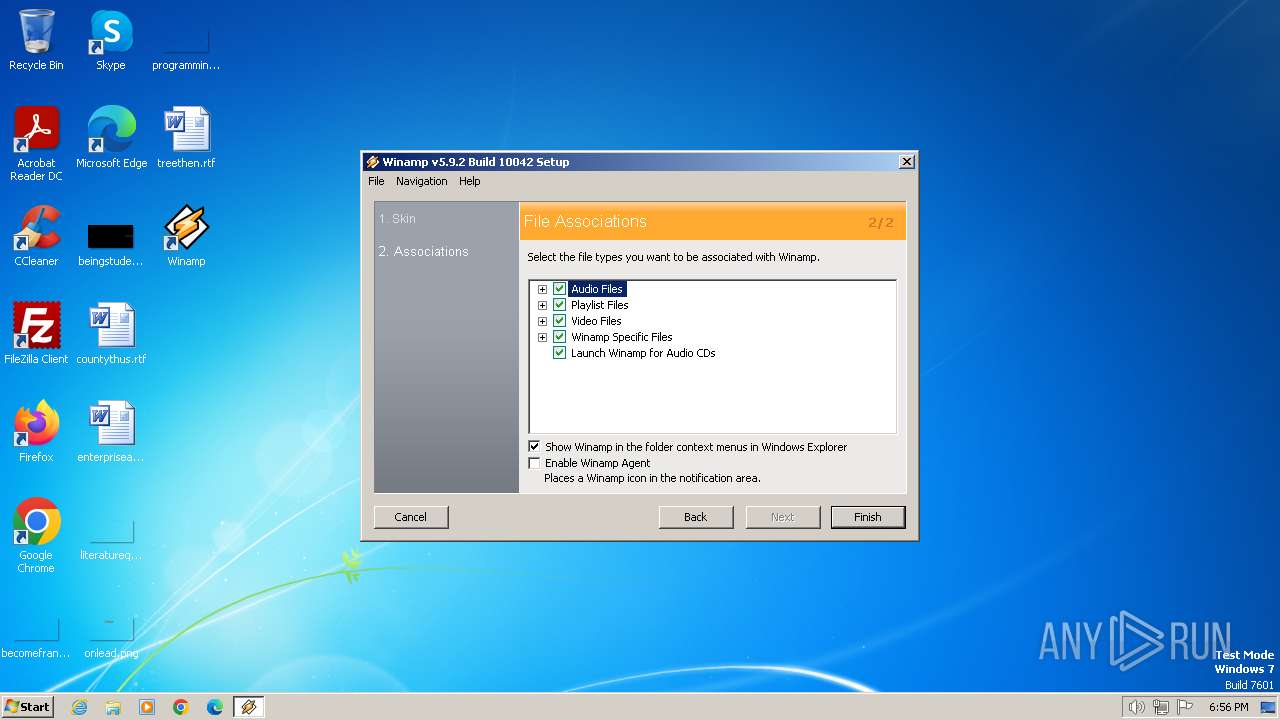Open Chrome from the taskbar

tap(181, 707)
